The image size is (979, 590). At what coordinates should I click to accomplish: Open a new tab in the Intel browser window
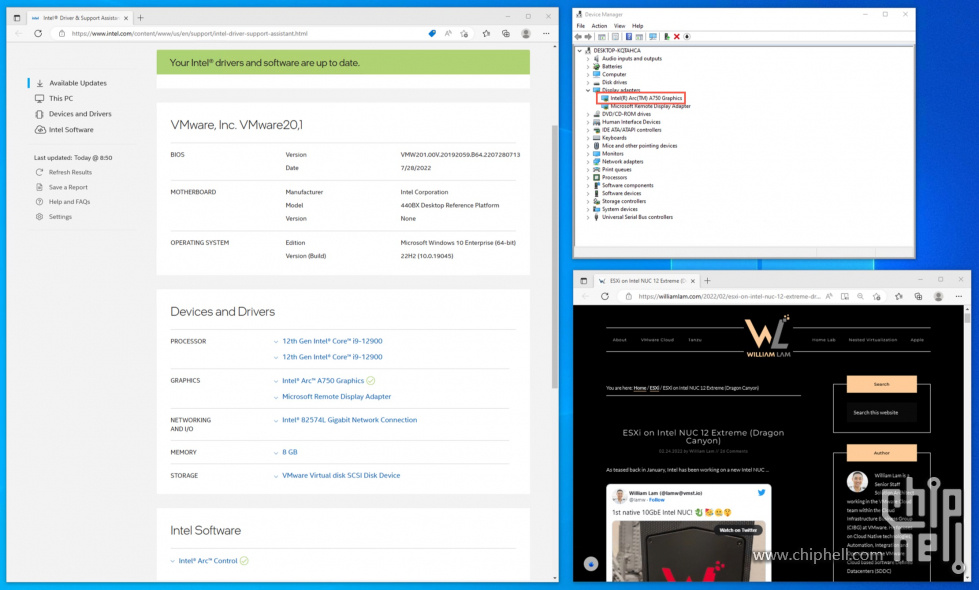click(x=140, y=18)
